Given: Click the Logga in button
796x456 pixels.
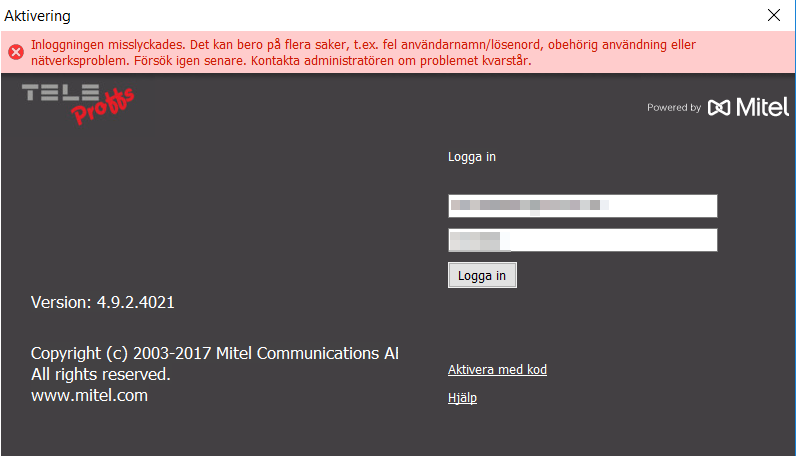Looking at the screenshot, I should pyautogui.click(x=482, y=275).
